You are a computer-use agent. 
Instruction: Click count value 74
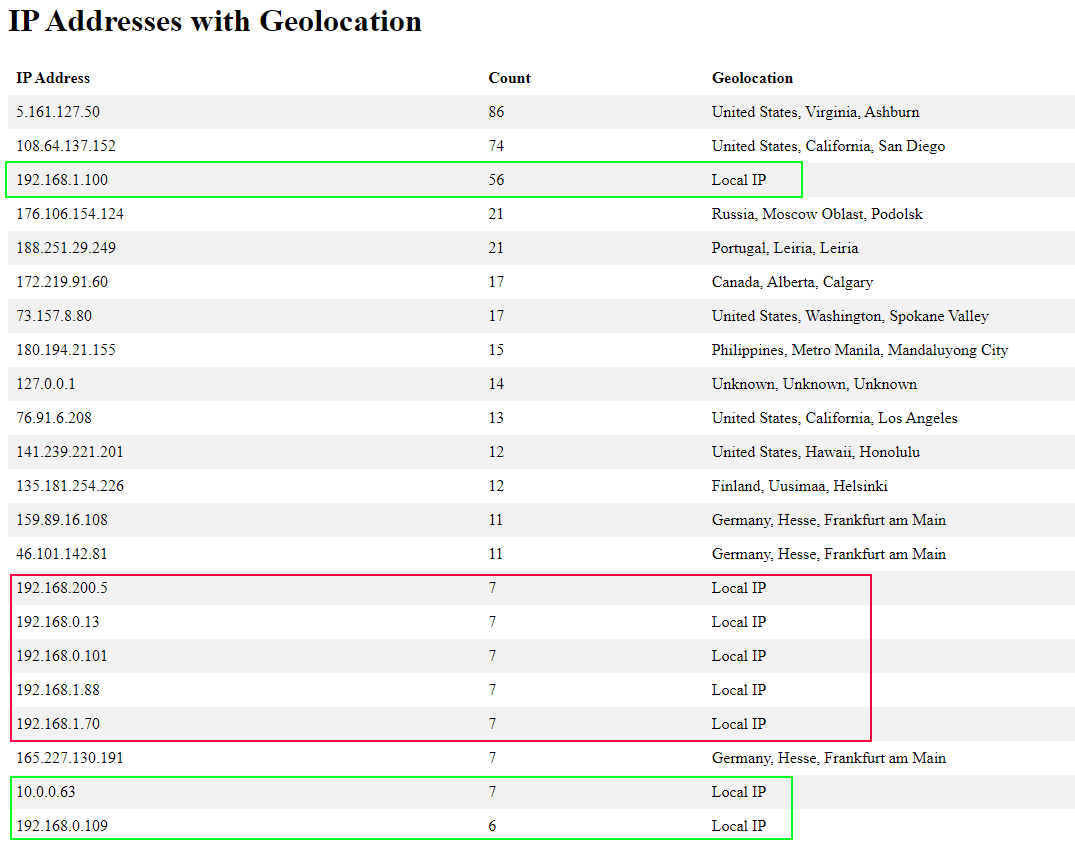tap(496, 146)
